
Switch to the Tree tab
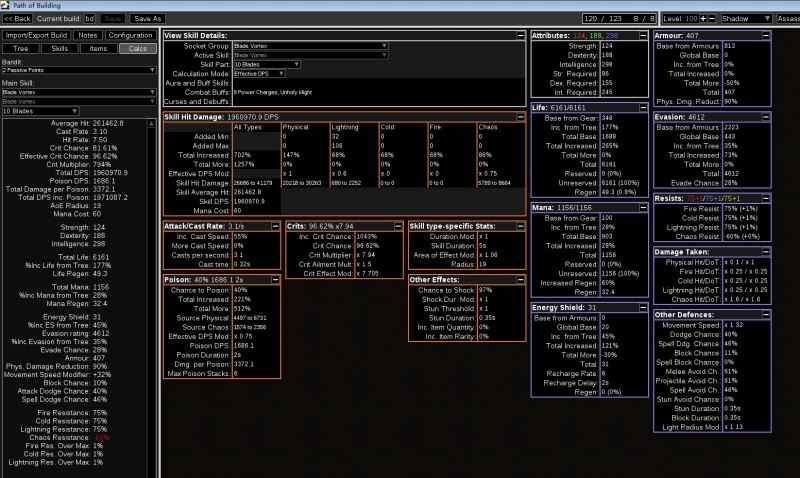pyautogui.click(x=20, y=48)
